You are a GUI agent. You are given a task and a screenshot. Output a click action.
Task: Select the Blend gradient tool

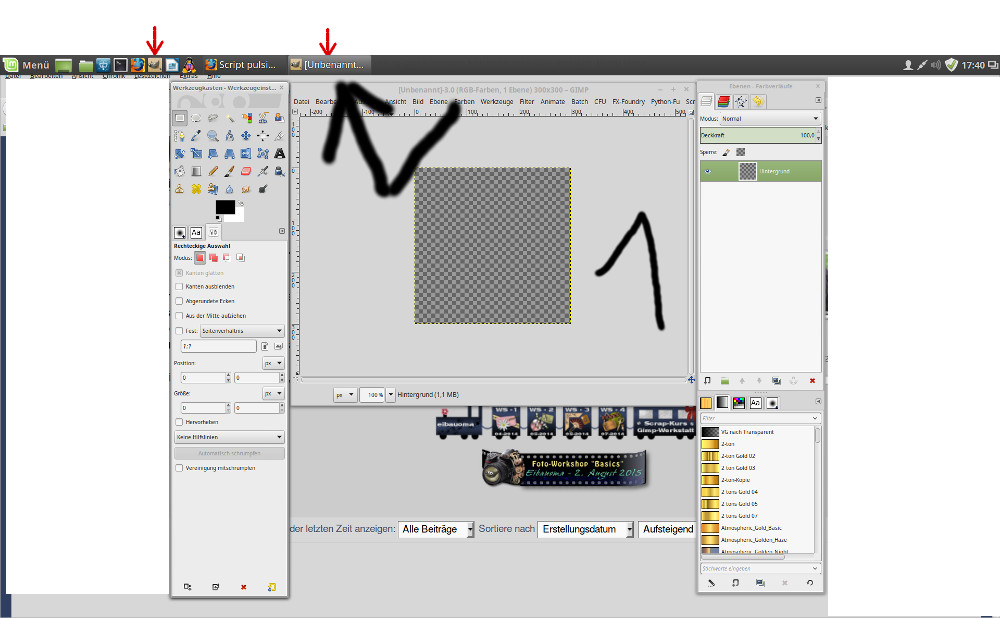tap(196, 171)
